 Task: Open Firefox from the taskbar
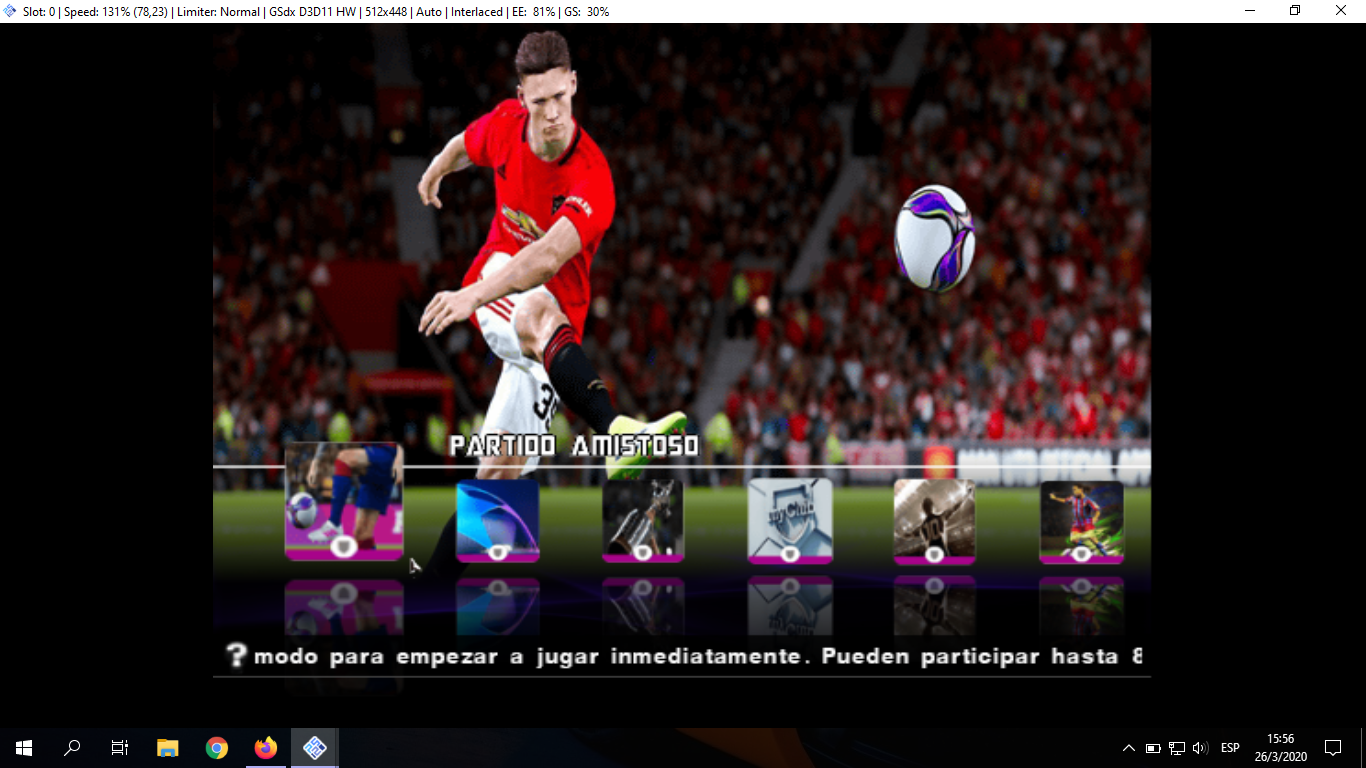click(265, 747)
